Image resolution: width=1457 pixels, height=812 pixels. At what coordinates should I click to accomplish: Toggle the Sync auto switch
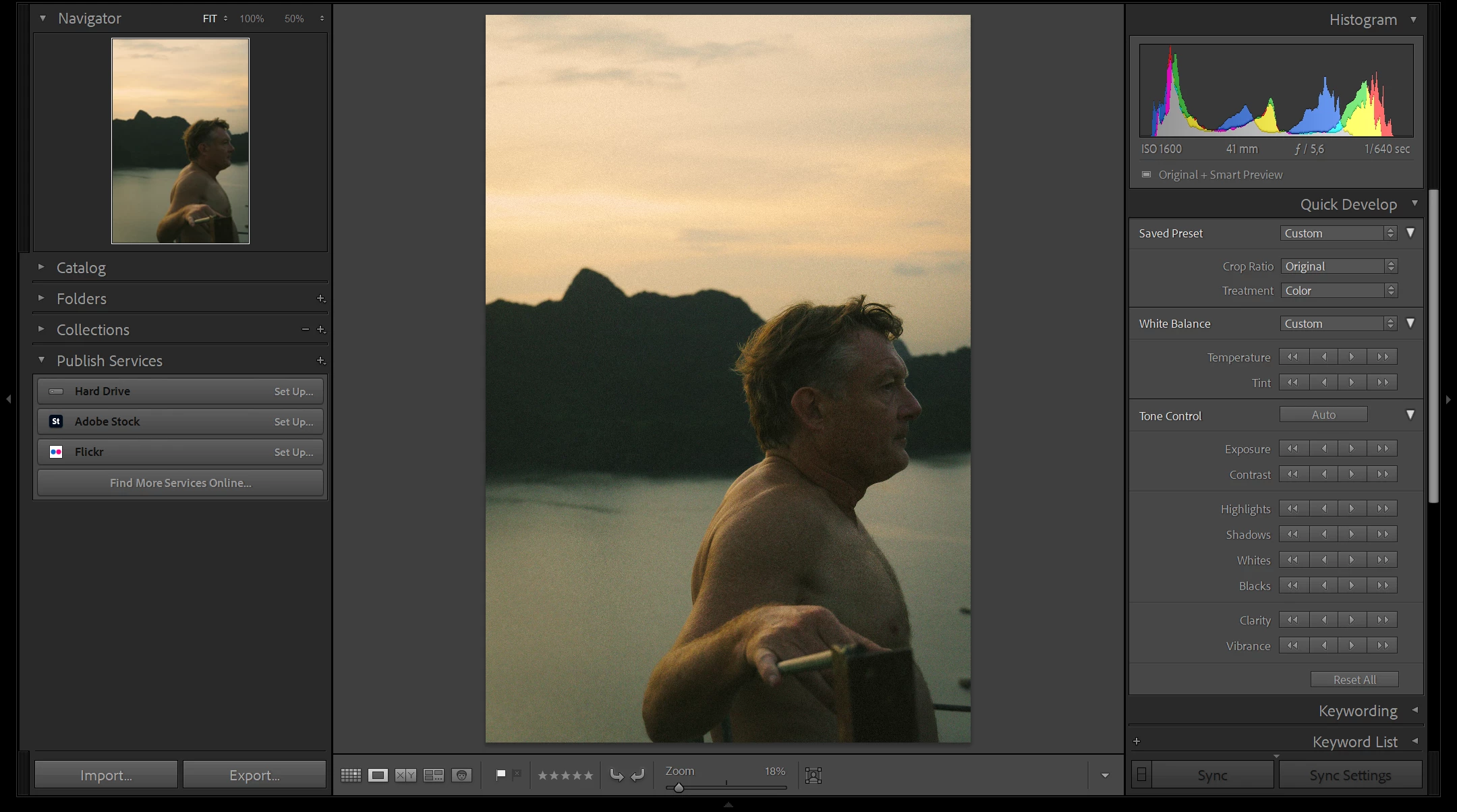click(x=1141, y=775)
